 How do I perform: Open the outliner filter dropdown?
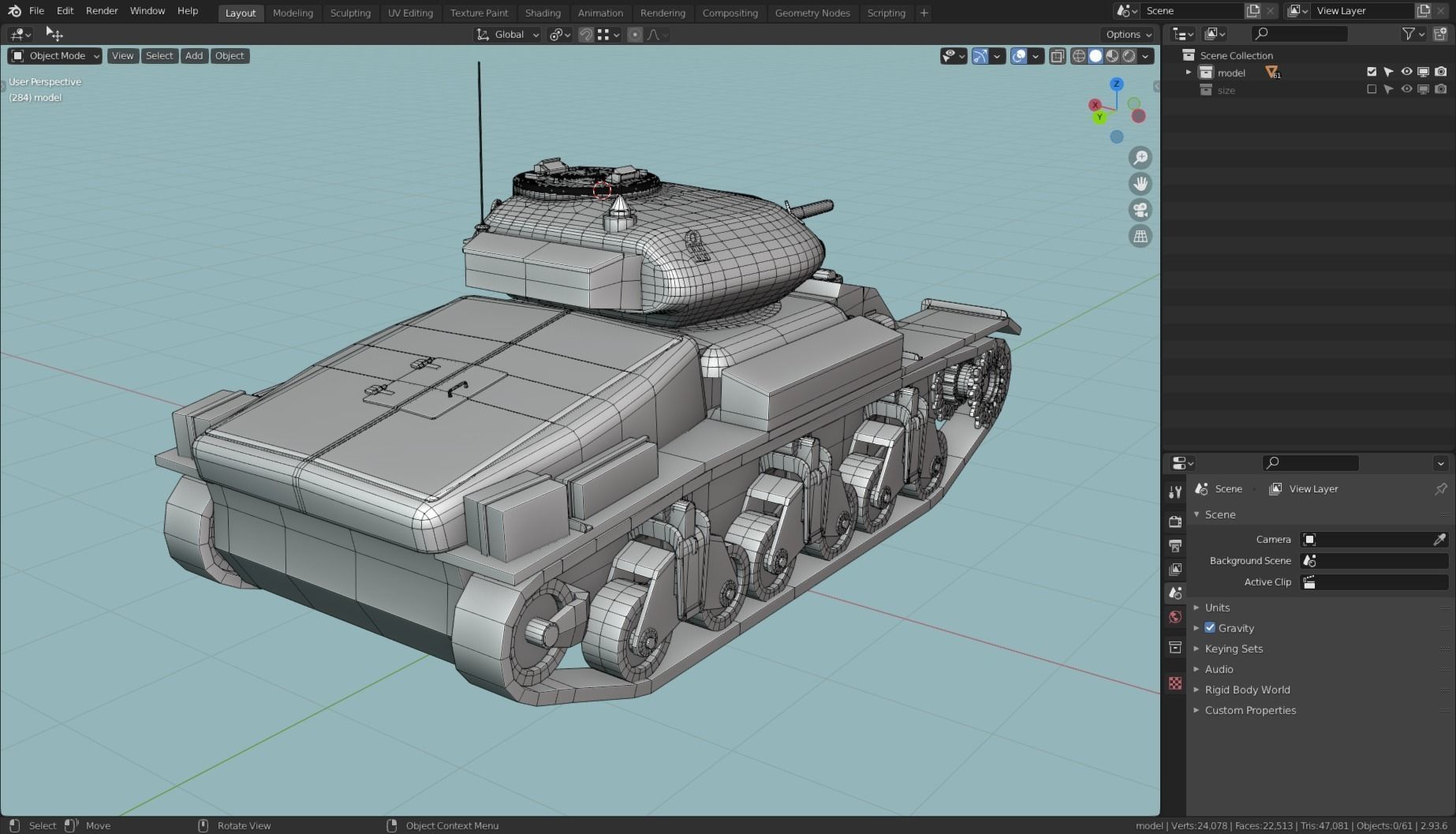(1413, 34)
